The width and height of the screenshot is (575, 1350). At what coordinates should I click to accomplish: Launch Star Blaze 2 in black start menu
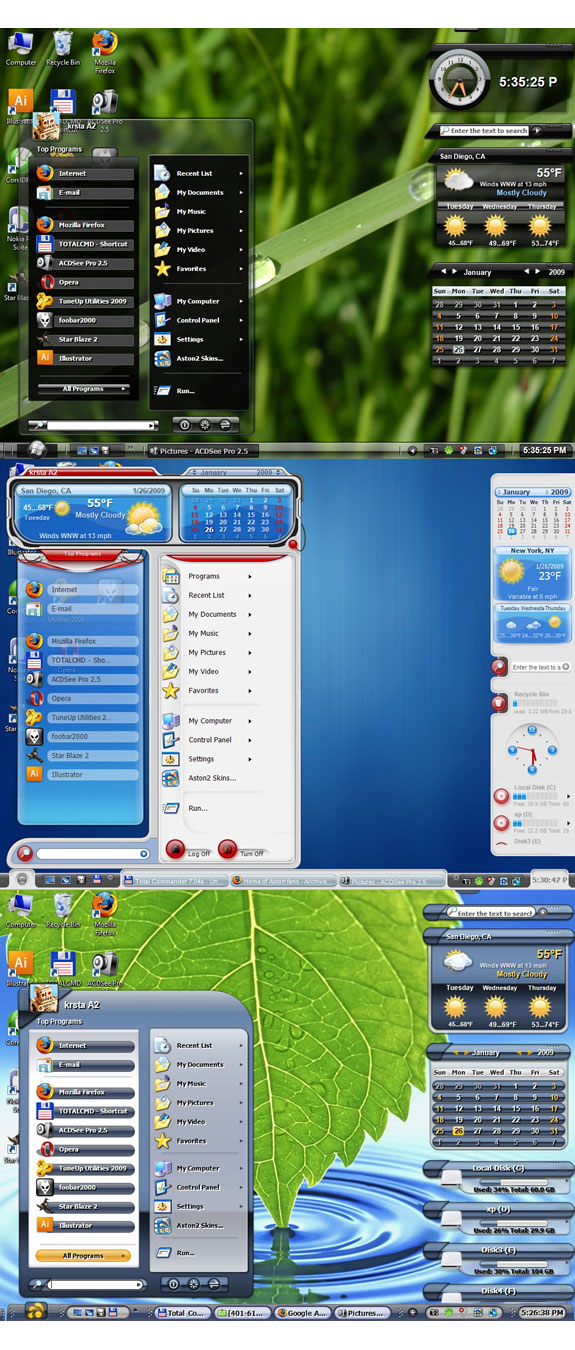pyautogui.click(x=84, y=339)
